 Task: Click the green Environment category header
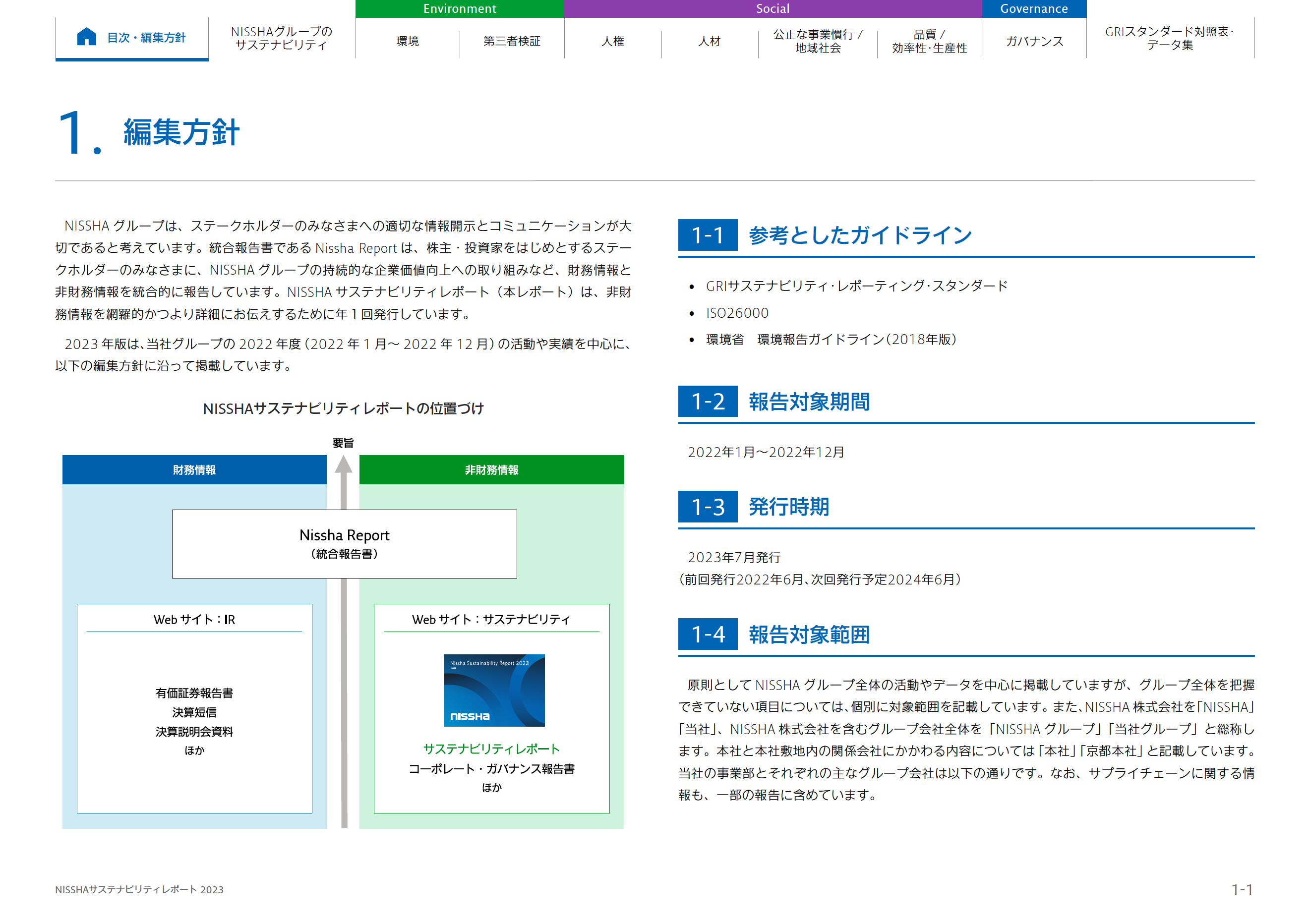(460, 8)
